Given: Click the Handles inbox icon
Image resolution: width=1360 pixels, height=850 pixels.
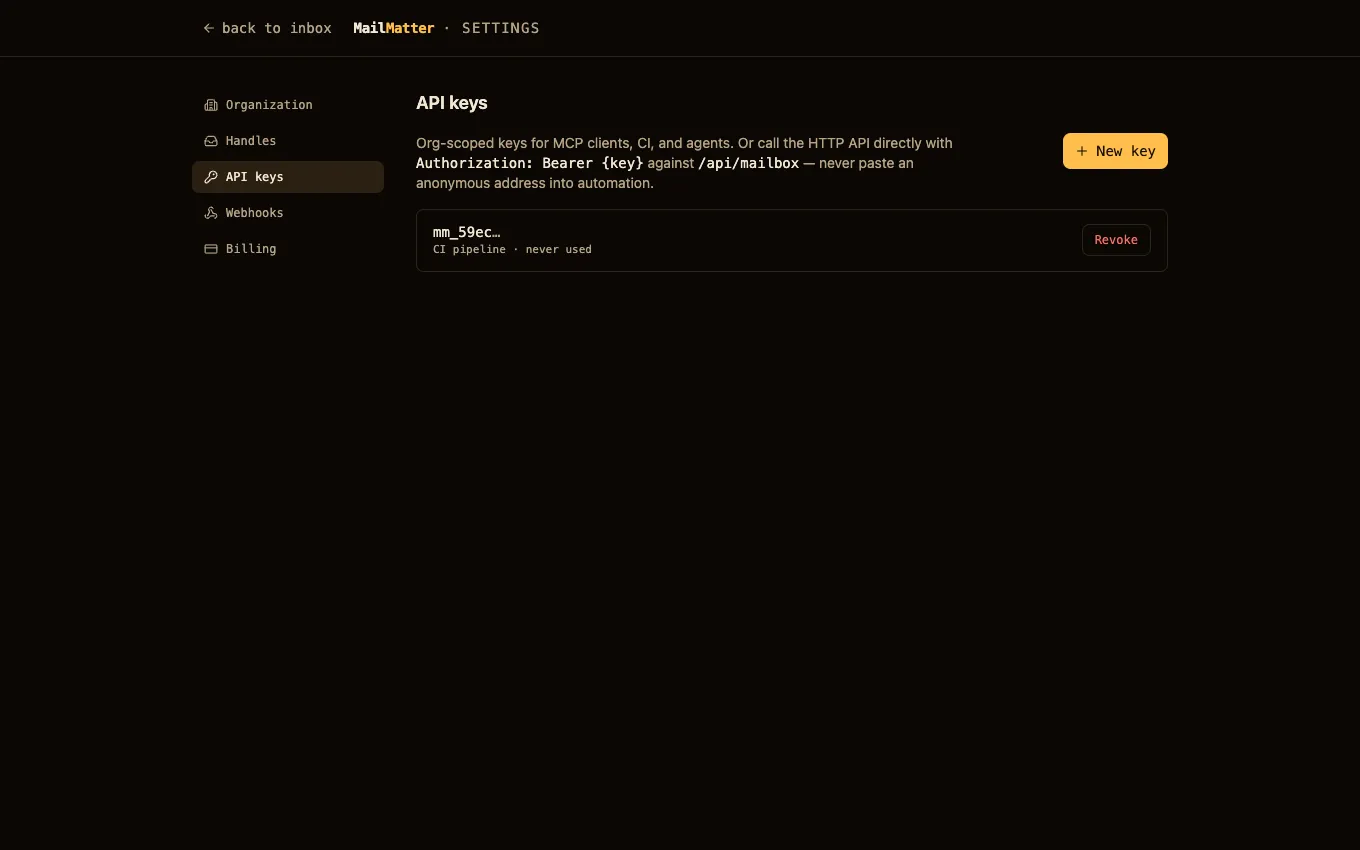Looking at the screenshot, I should (x=211, y=141).
